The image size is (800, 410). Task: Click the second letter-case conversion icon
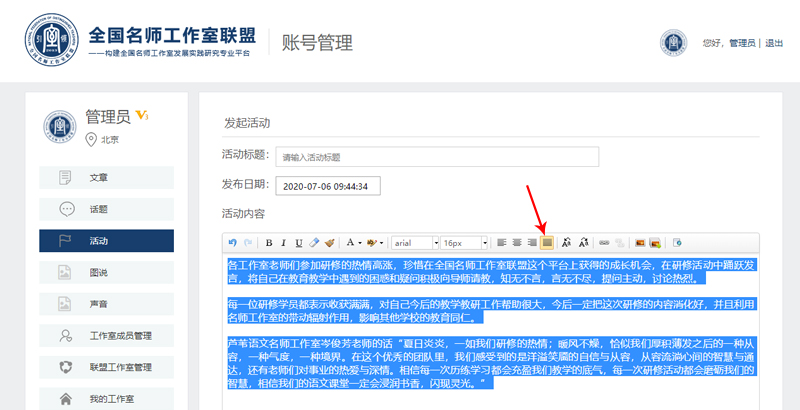pos(584,243)
